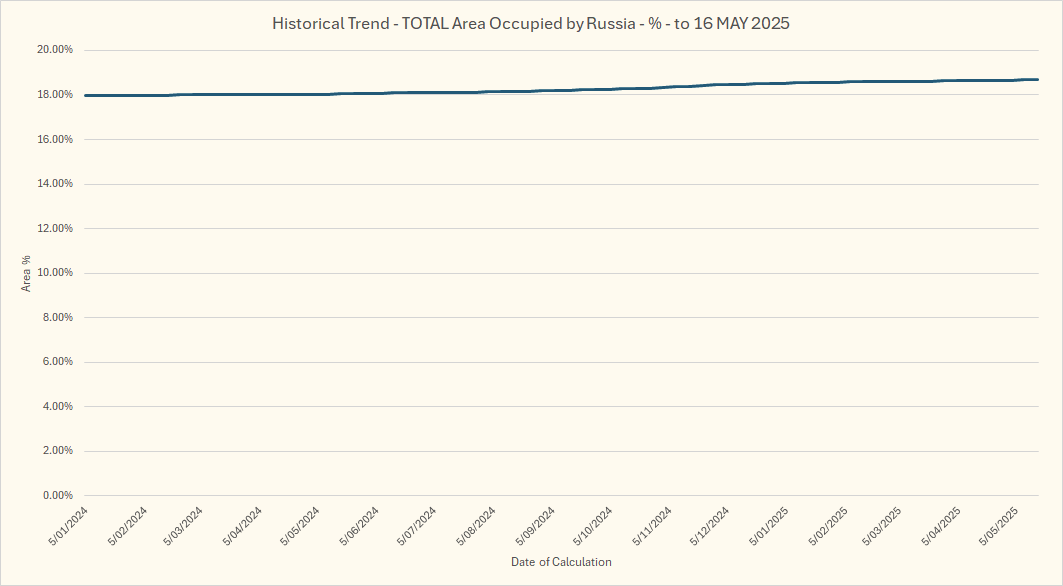Select the 6.00% y-axis label
The width and height of the screenshot is (1063, 586).
coord(54,362)
